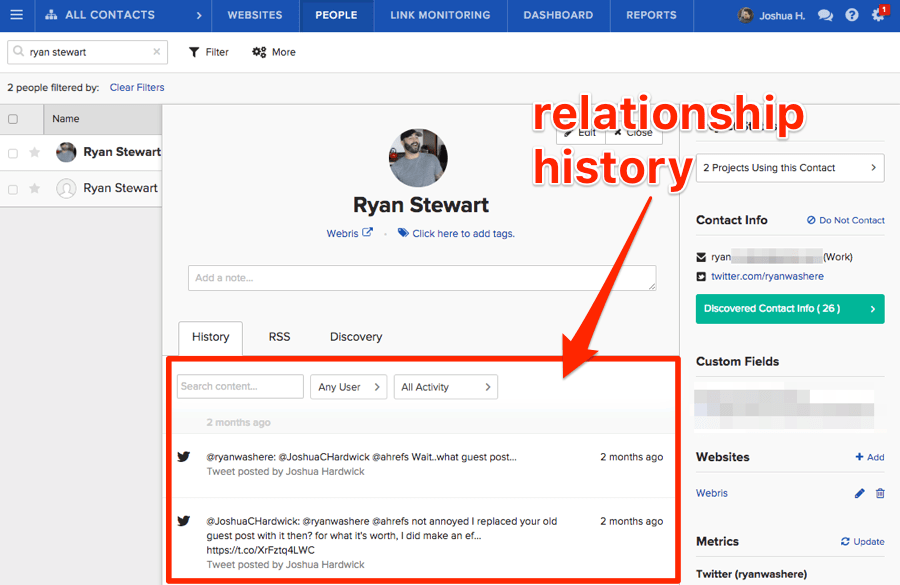Screen dimensions: 900x585
Task: Expand the Any User dropdown
Action: coord(349,387)
